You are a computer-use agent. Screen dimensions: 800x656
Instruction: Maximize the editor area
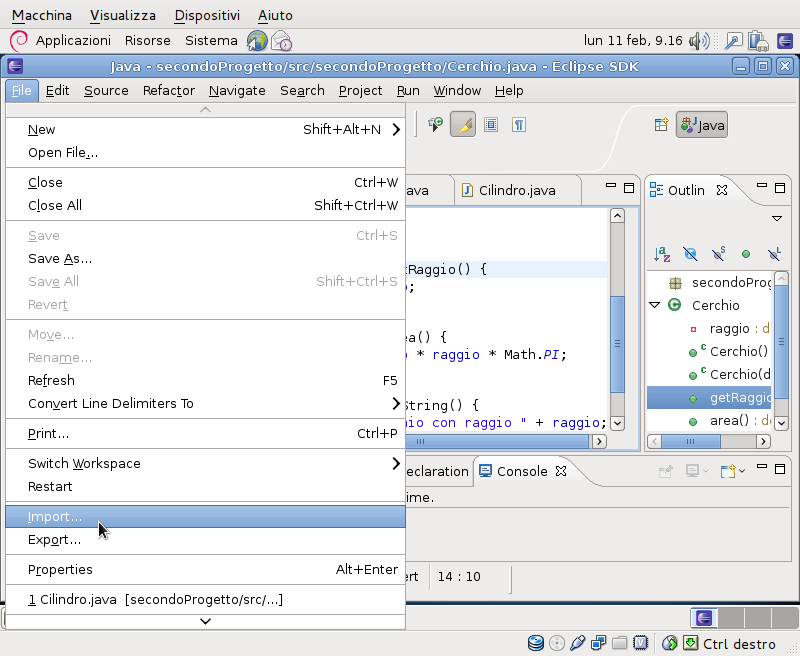629,188
